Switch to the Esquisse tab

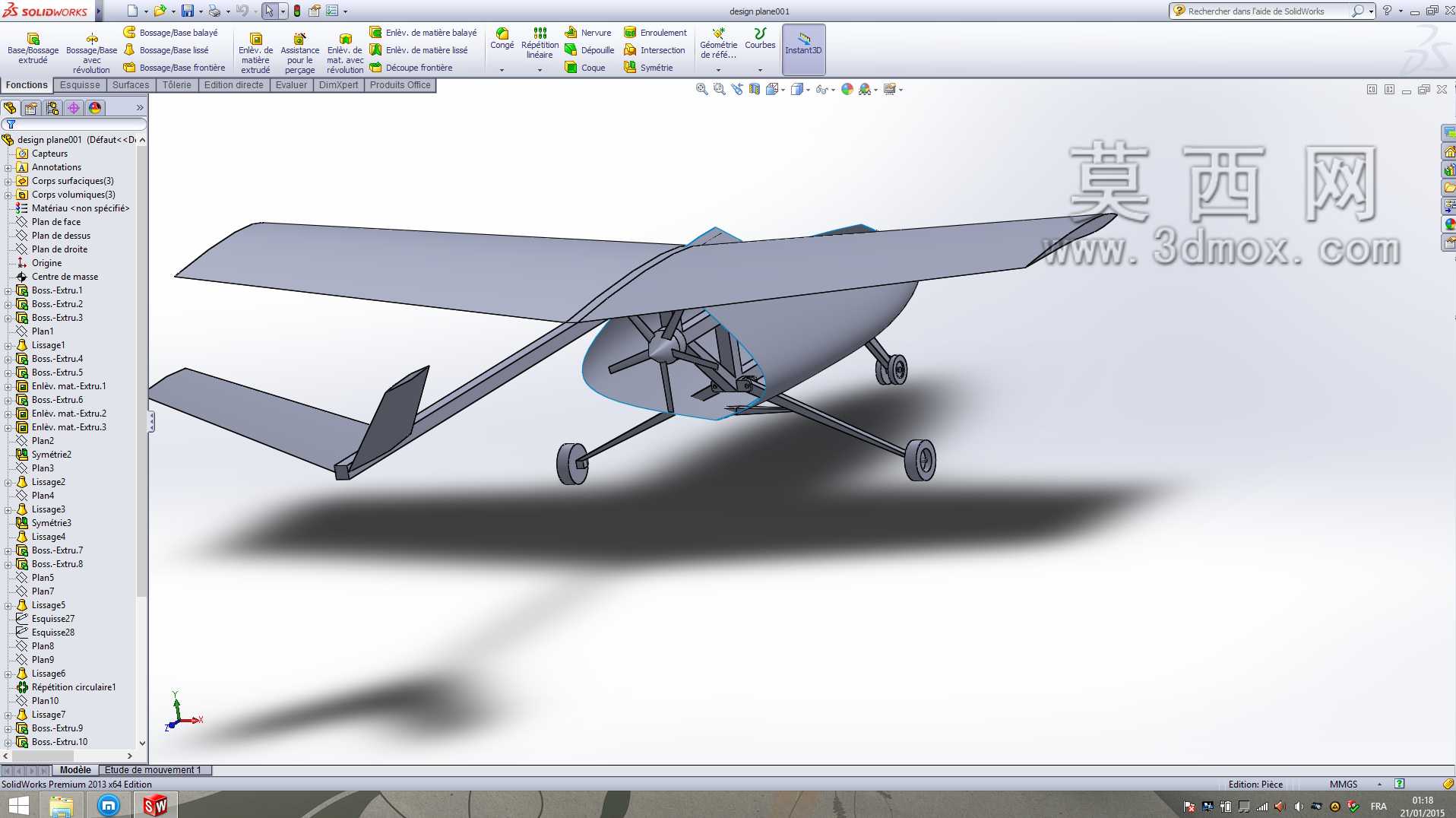point(80,85)
